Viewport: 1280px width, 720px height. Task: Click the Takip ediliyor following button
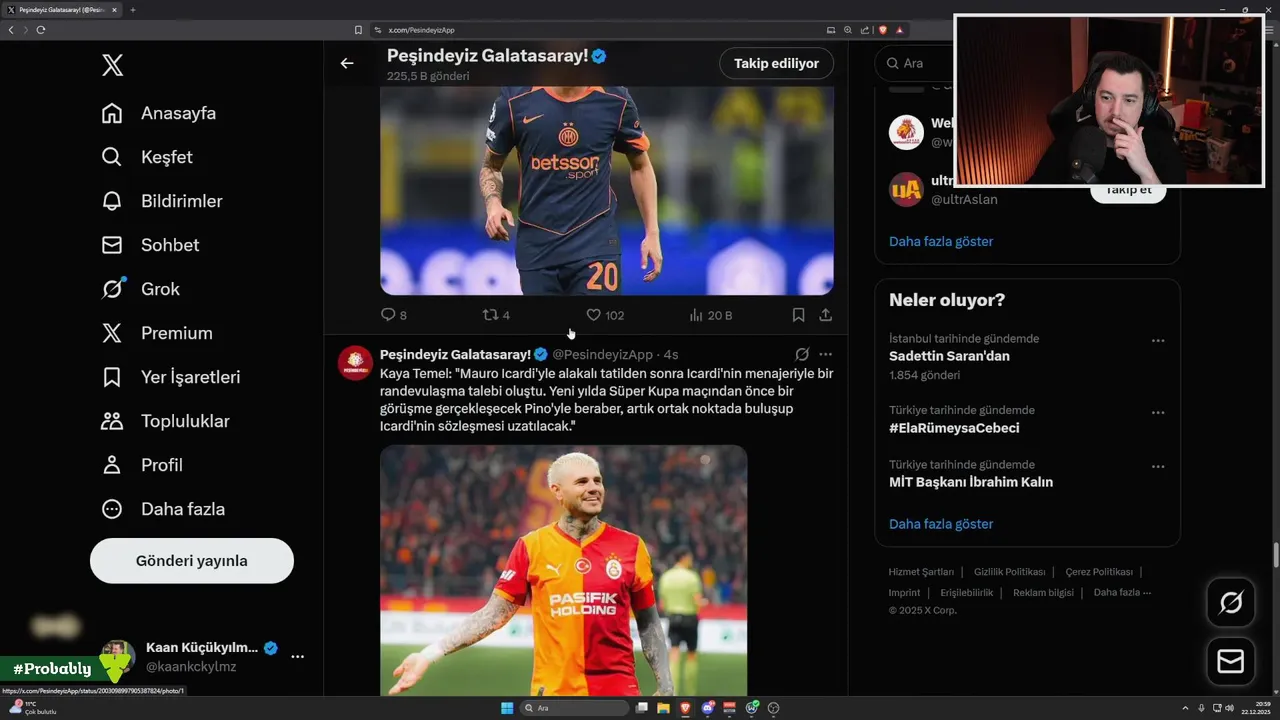pos(776,63)
